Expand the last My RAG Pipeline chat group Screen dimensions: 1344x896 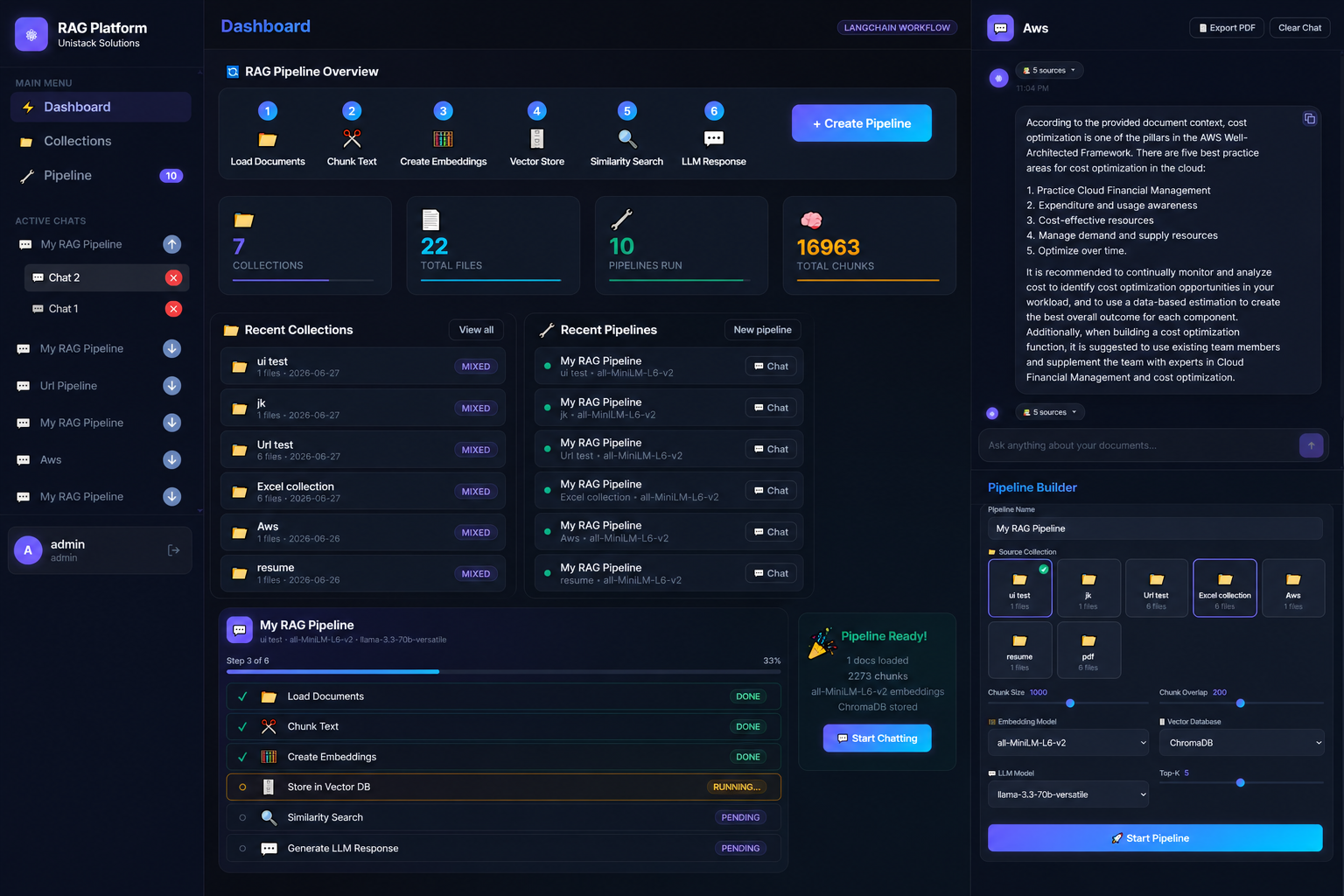(172, 496)
